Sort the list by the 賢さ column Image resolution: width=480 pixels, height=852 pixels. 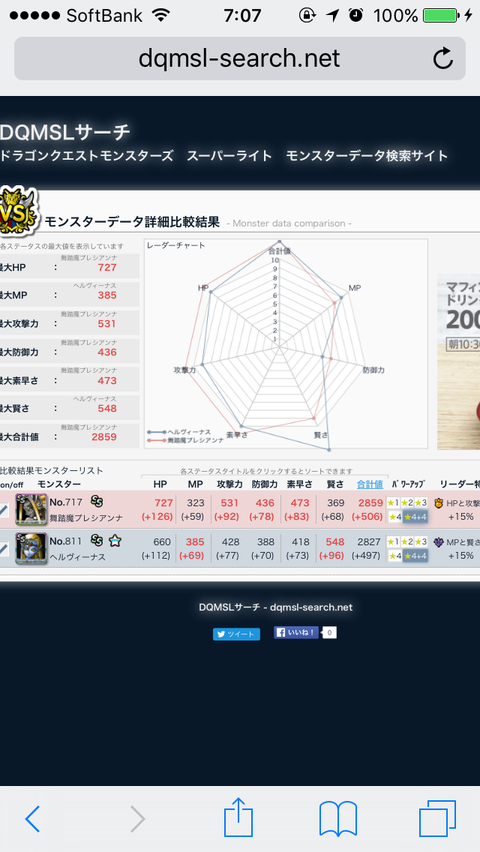pyautogui.click(x=335, y=484)
